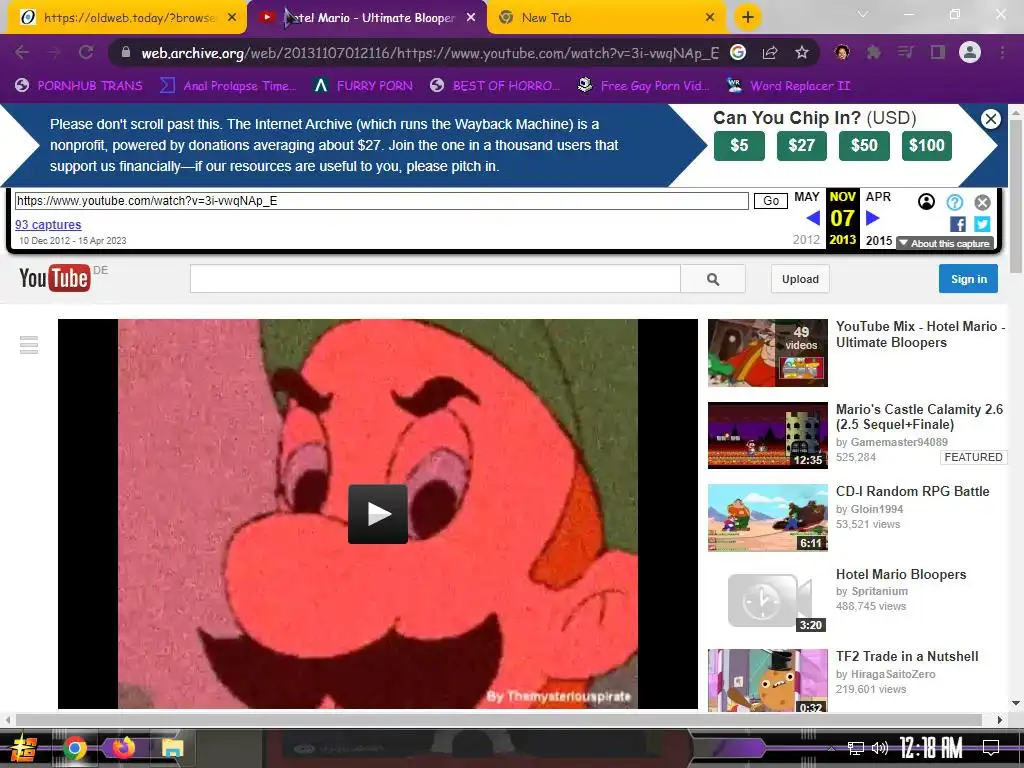Screen dimensions: 1024x768
Task: Close the Hotel Mario tab
Action: (x=471, y=18)
